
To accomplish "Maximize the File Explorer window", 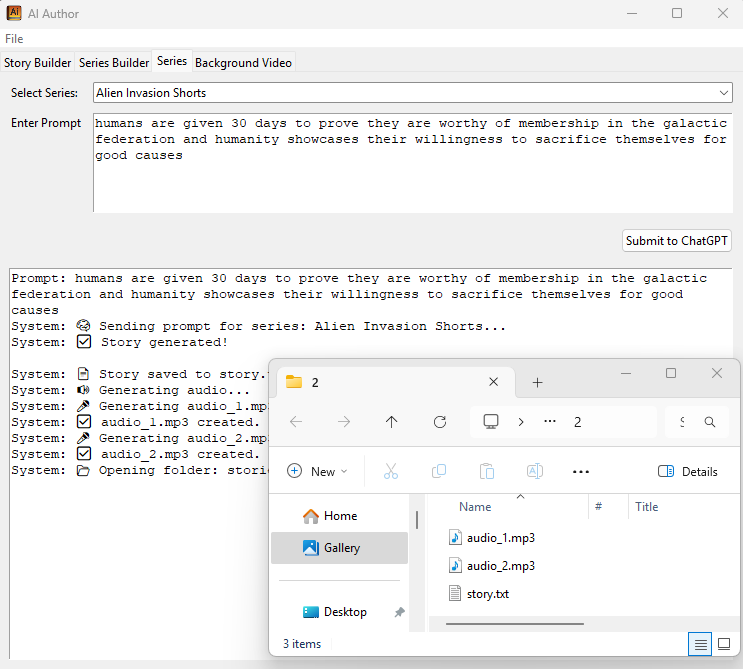I will (671, 373).
